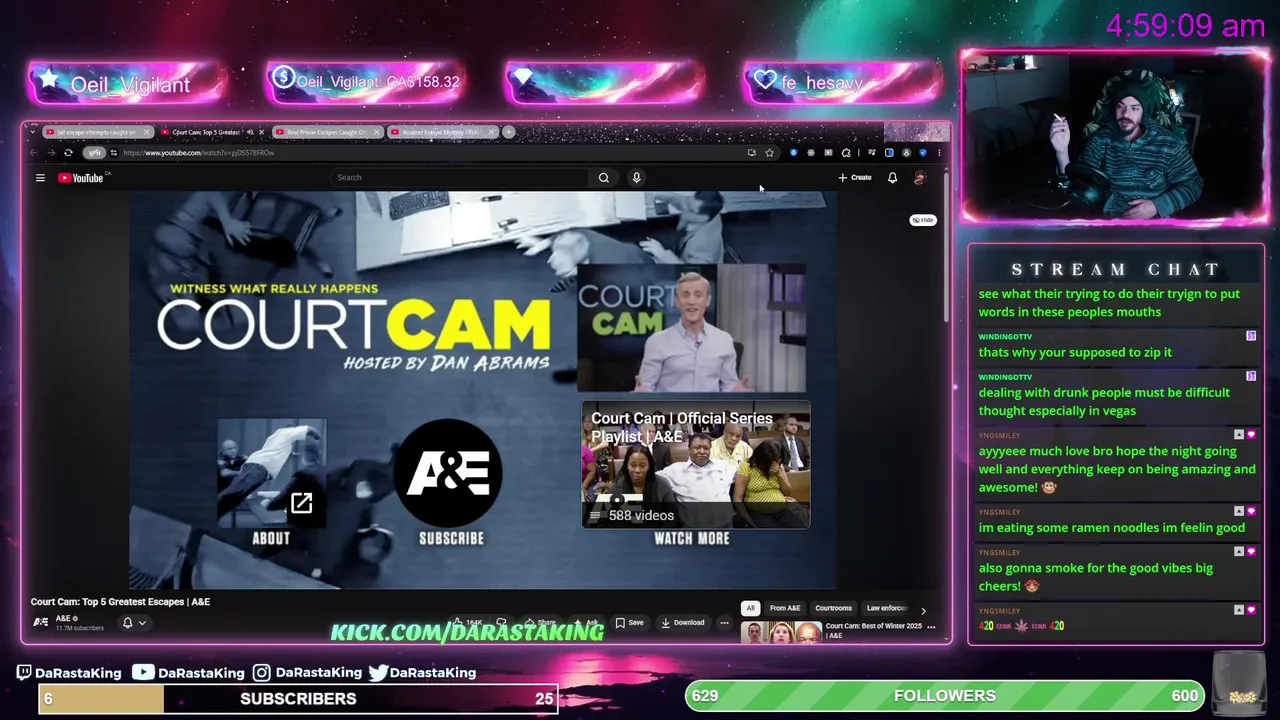Bookmark this page with the star icon
1280x720 pixels.
click(769, 153)
